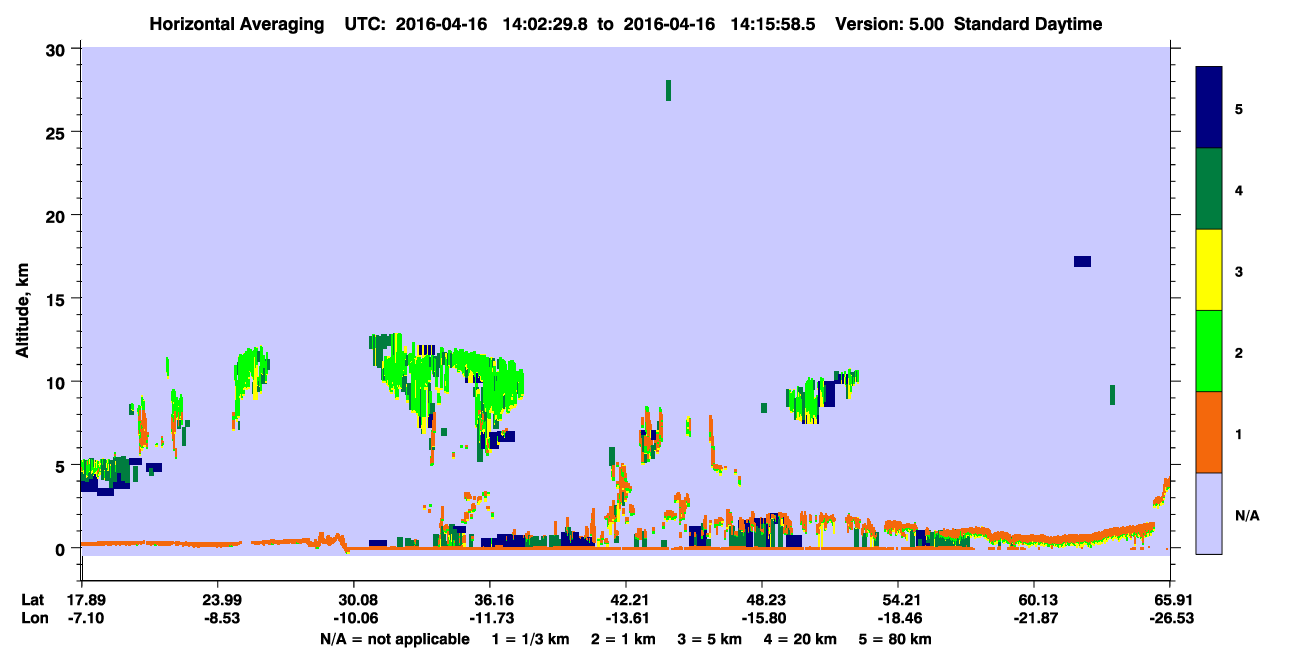Click the colorbar label '3'
1300x667 pixels.
(1239, 271)
